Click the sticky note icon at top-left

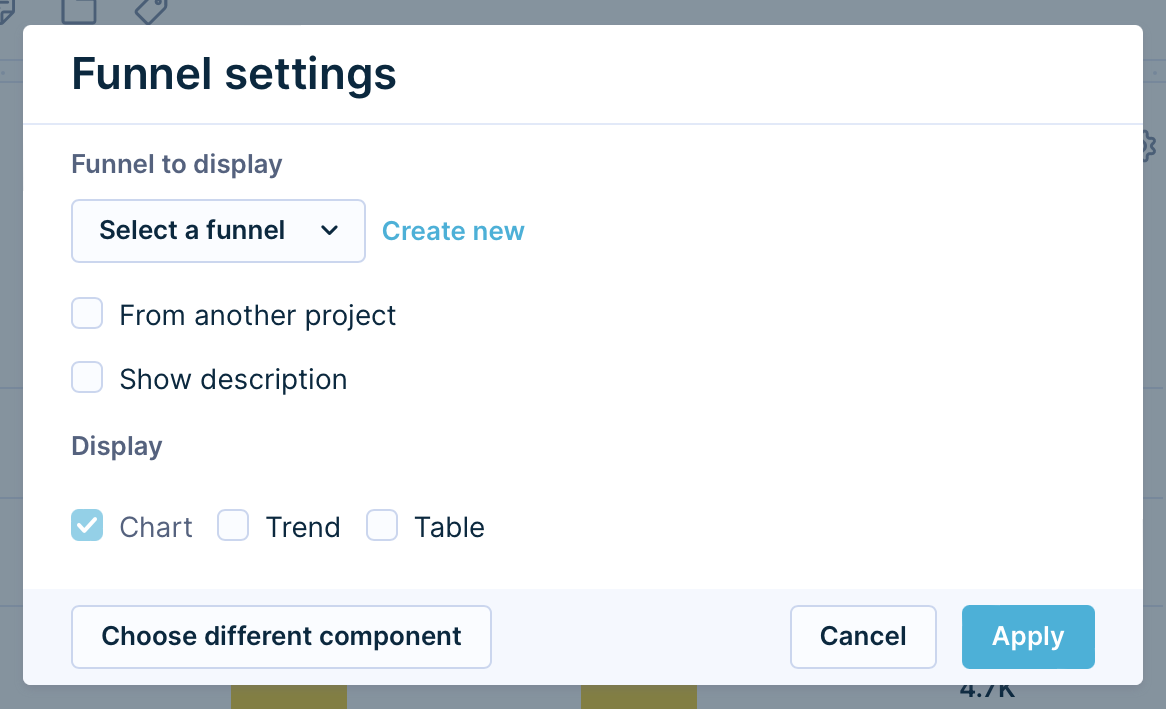pos(6,10)
